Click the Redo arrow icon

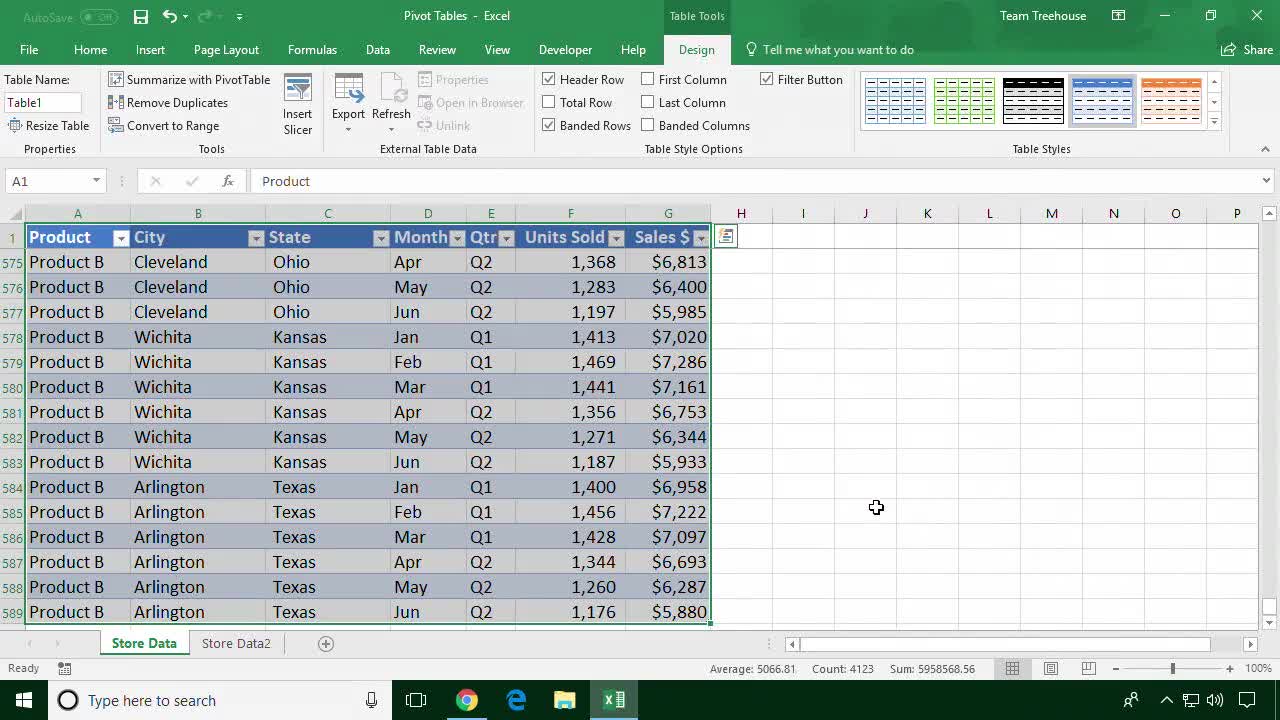pos(206,16)
